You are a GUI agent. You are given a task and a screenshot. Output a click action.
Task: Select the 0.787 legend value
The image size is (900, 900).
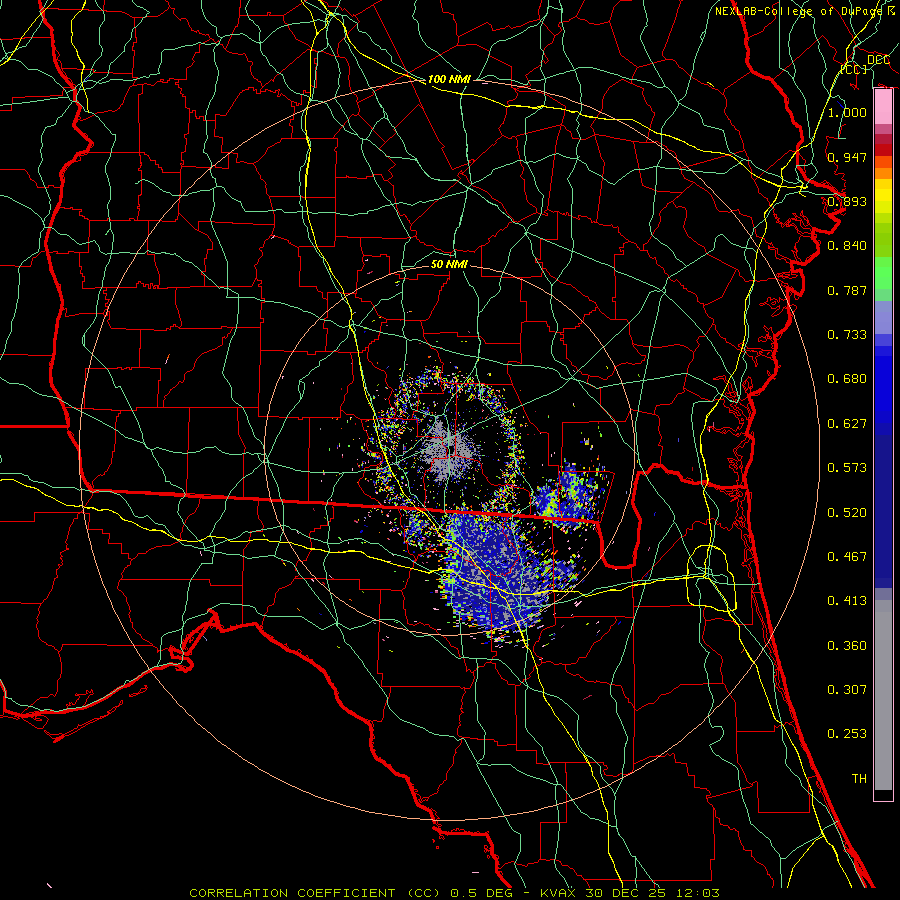[x=847, y=290]
